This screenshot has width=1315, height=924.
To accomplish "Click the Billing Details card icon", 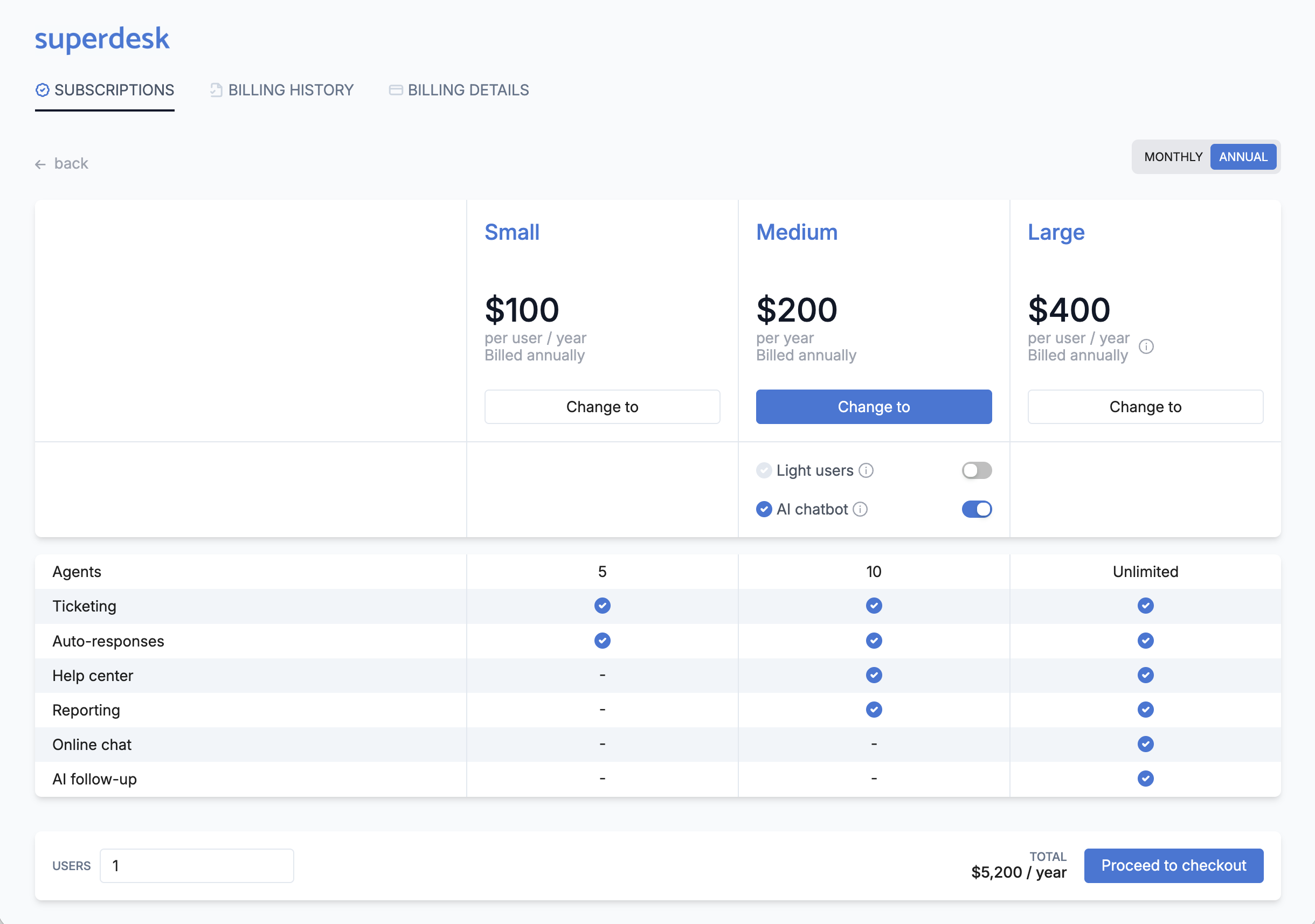I will pos(396,90).
